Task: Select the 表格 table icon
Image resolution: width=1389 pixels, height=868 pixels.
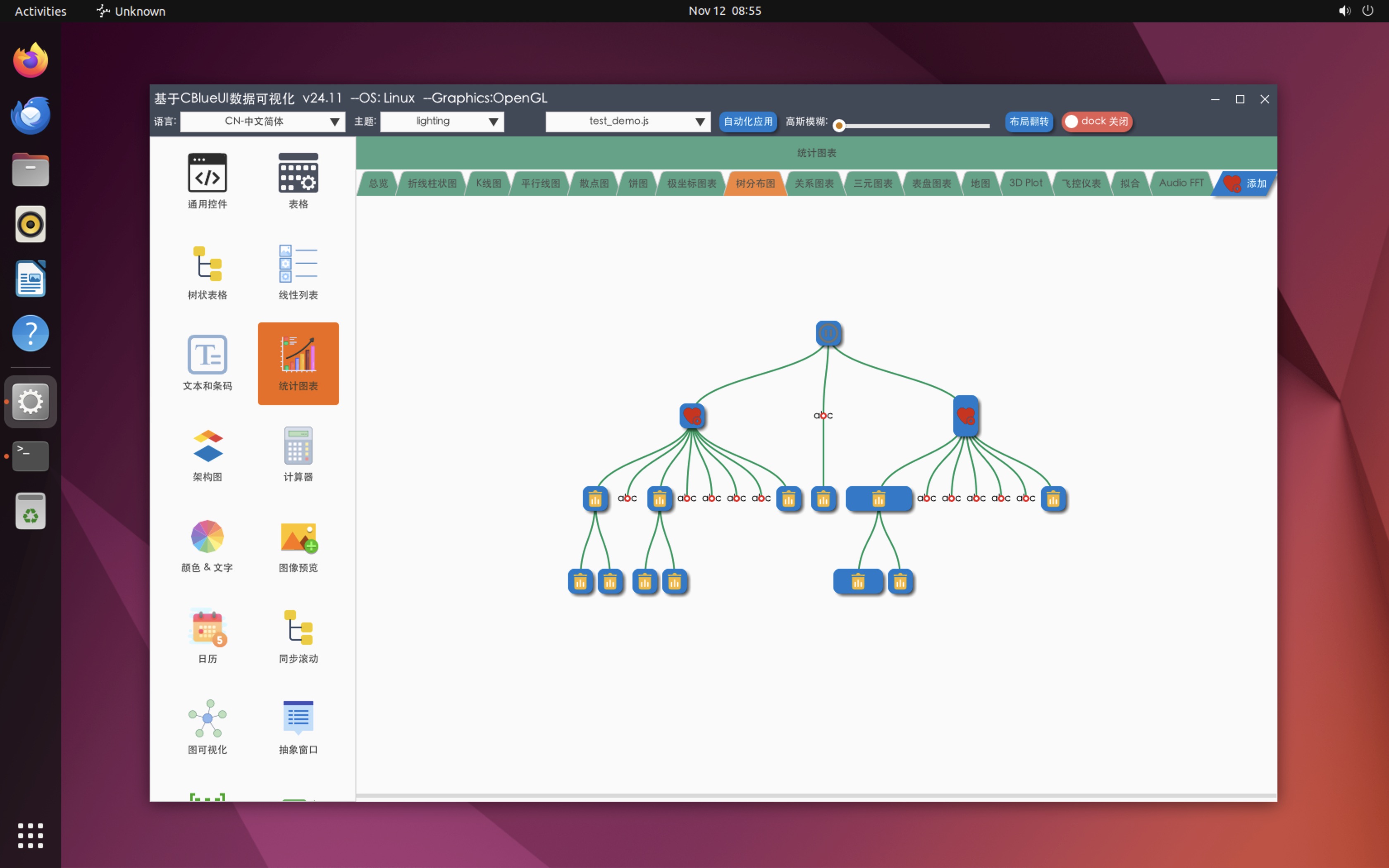Action: [298, 173]
